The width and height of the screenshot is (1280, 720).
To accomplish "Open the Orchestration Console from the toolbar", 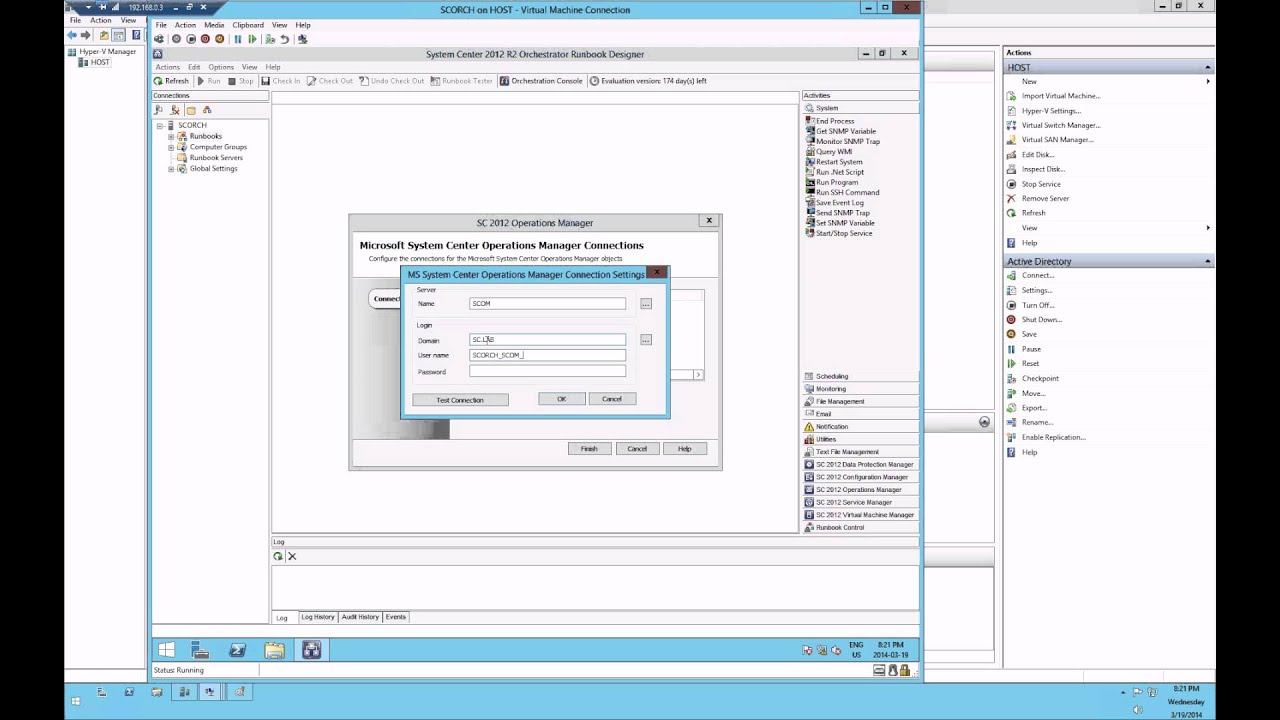I will pyautogui.click(x=541, y=81).
